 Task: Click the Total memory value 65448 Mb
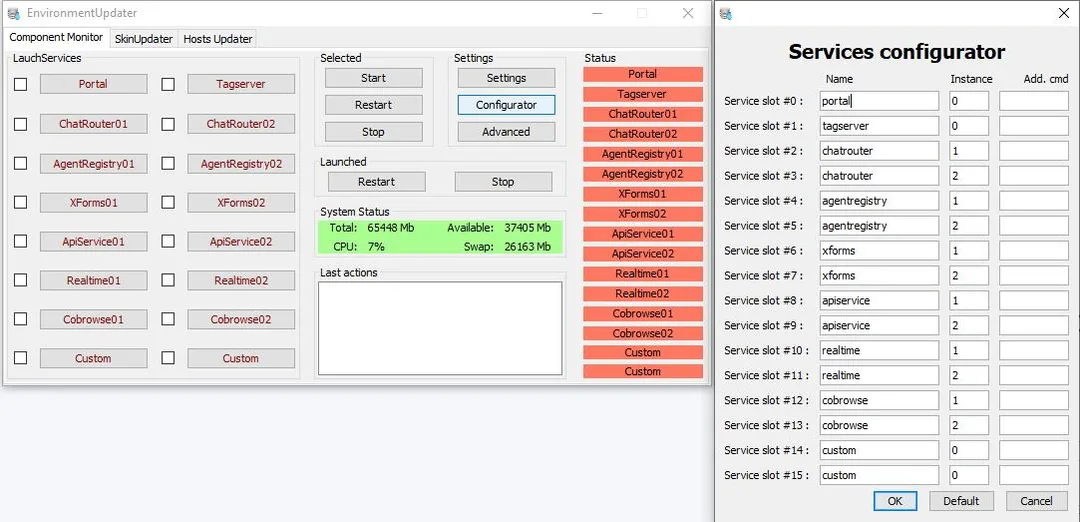pos(391,228)
